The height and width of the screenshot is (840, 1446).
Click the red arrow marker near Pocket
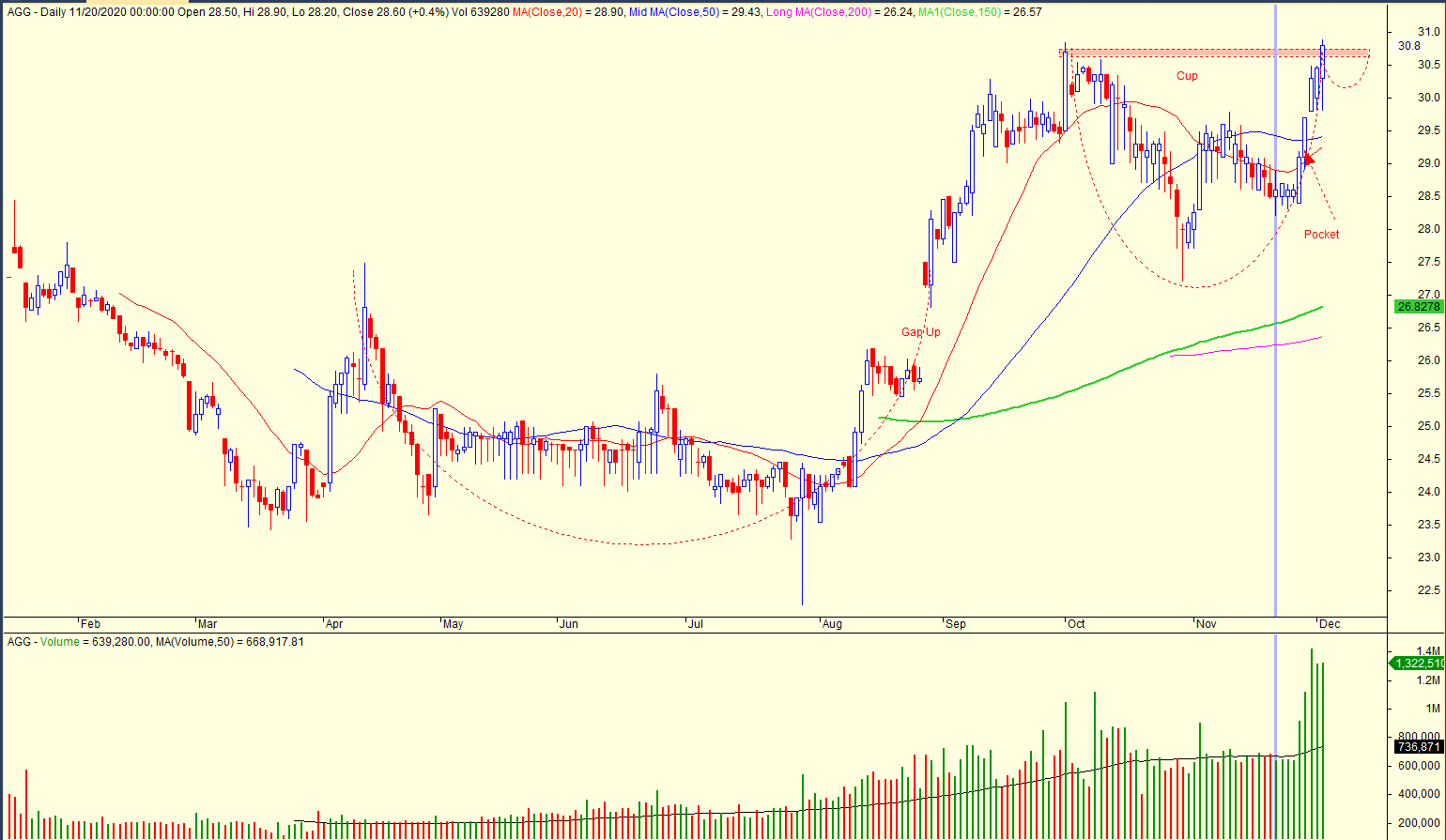tap(1309, 159)
